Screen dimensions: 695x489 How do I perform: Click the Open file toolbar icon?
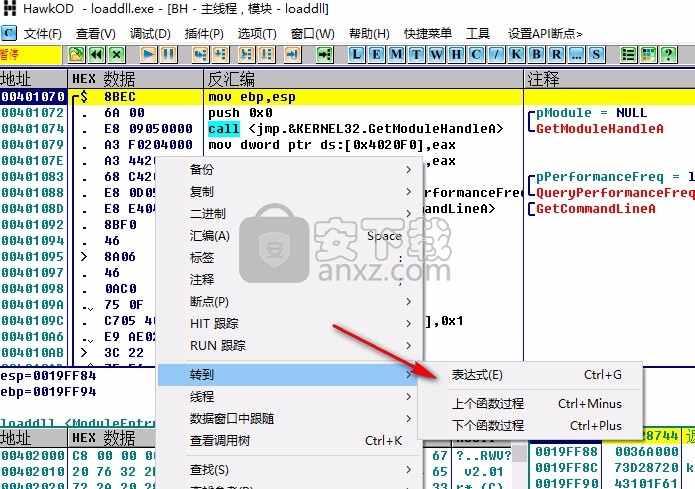click(x=76, y=55)
